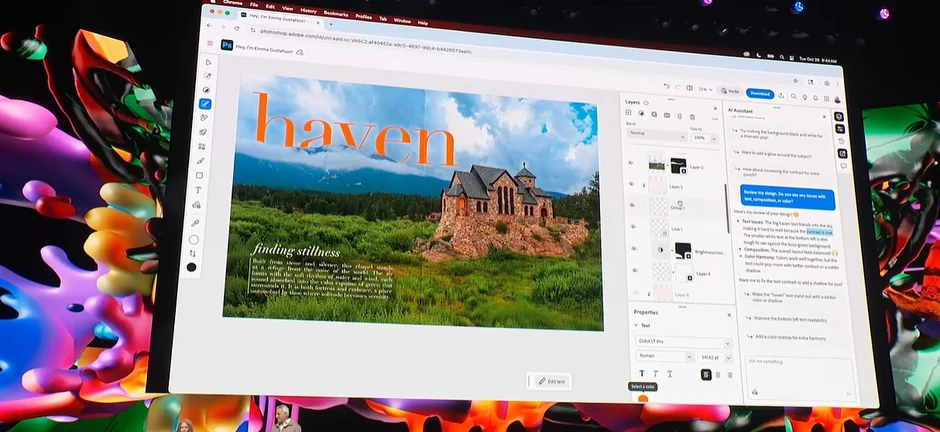The height and width of the screenshot is (432, 940).
Task: Select the Move tool at top of toolbar
Action: (207, 62)
